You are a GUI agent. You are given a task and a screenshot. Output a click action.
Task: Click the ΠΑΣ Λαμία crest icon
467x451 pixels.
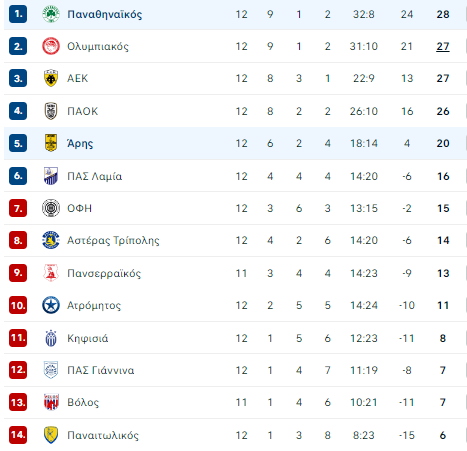click(51, 176)
